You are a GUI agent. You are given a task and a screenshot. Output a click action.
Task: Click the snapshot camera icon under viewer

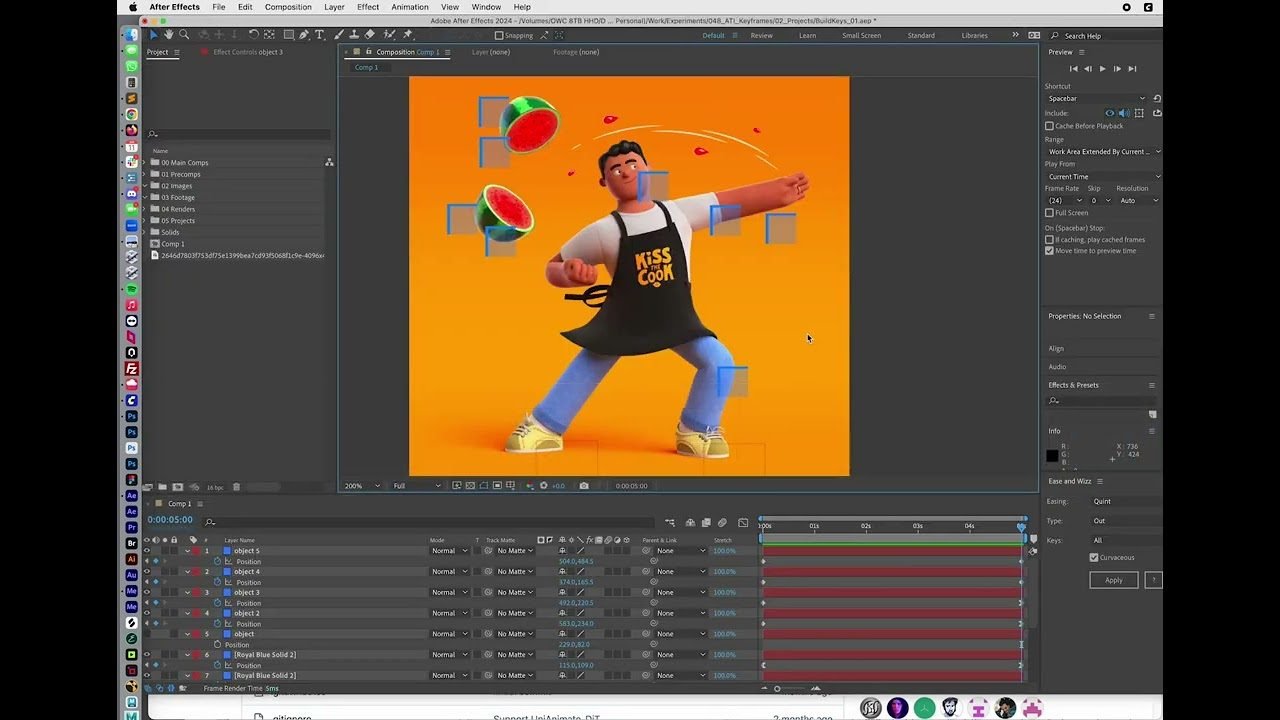(x=584, y=486)
